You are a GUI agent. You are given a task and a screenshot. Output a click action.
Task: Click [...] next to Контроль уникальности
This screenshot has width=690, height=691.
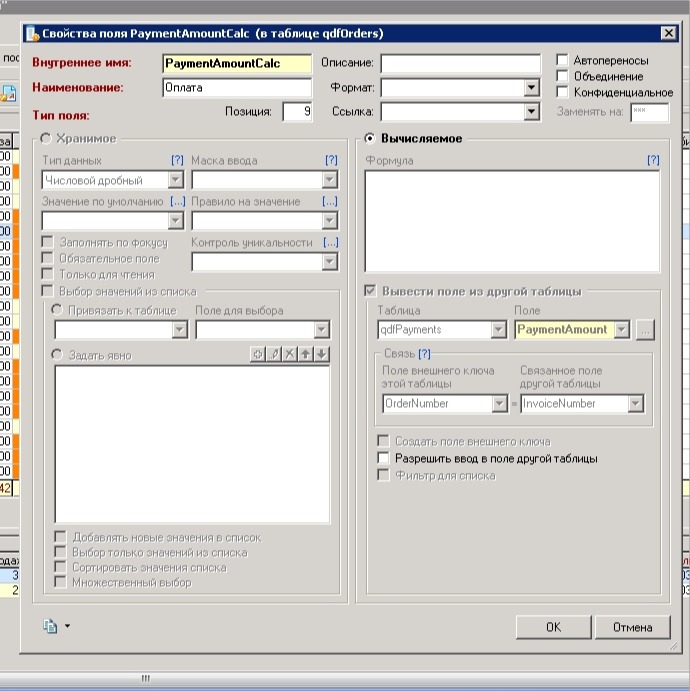331,242
